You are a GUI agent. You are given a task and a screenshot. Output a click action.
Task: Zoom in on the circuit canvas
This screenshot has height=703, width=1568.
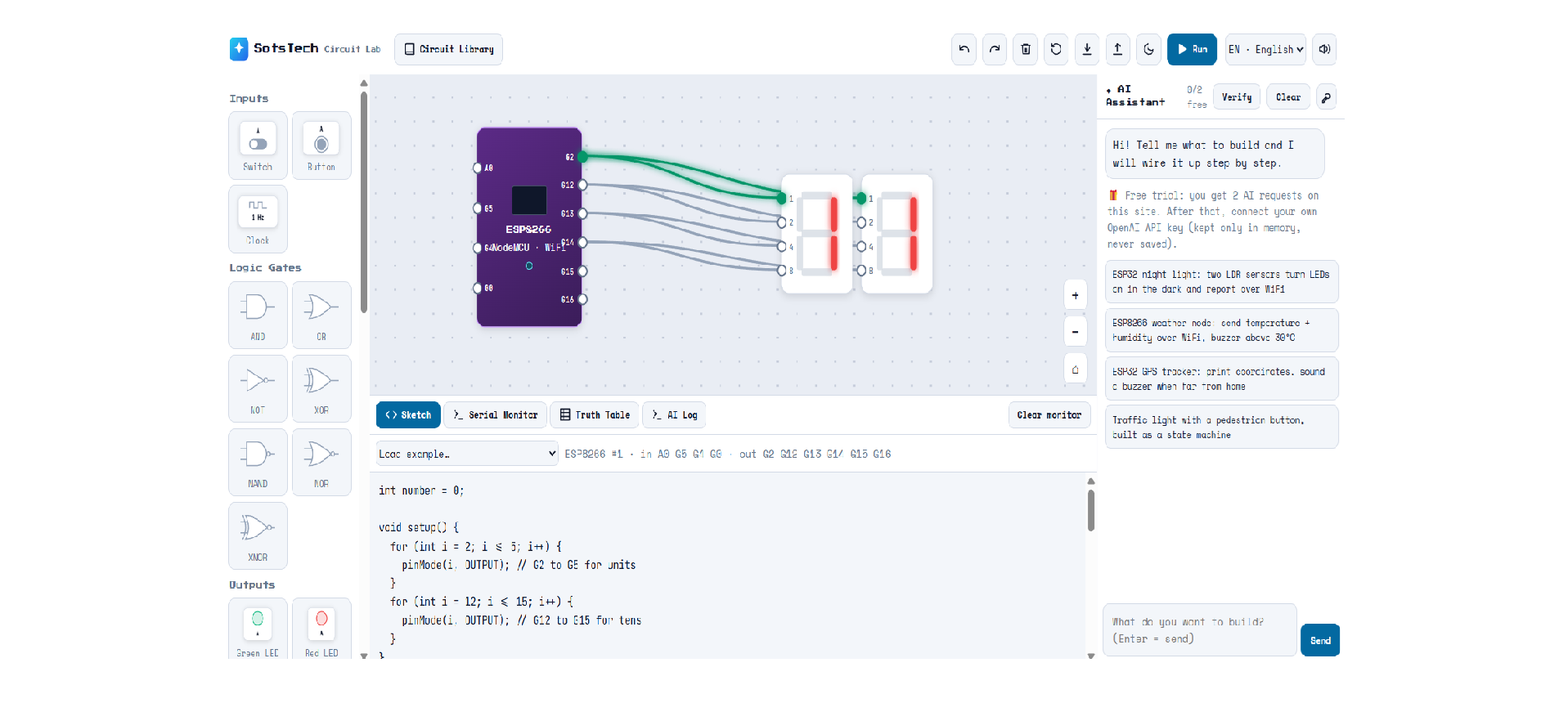pos(1075,295)
